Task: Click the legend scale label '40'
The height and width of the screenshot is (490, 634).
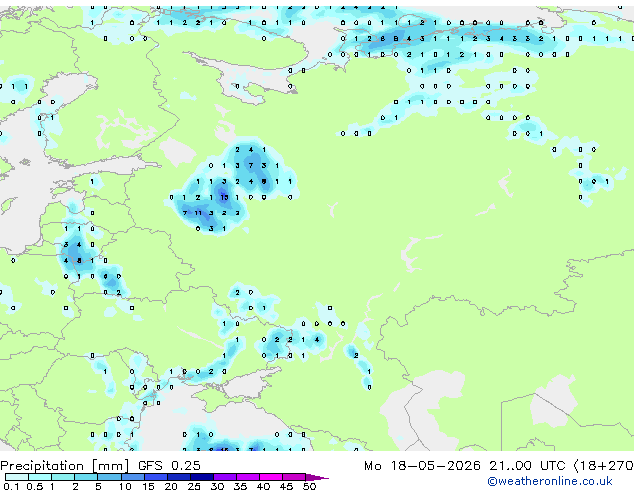Action: pos(263,486)
